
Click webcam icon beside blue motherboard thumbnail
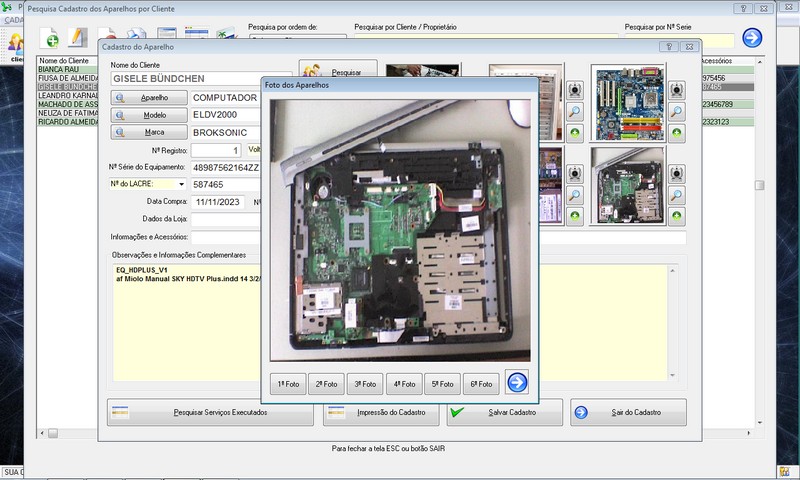click(x=677, y=90)
